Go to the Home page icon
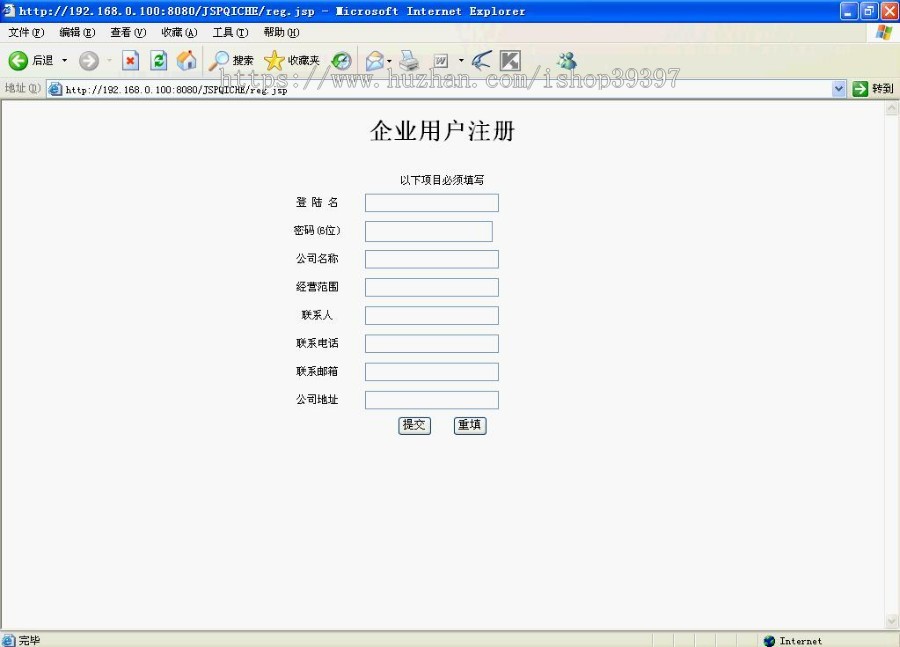900x647 pixels. tap(186, 60)
